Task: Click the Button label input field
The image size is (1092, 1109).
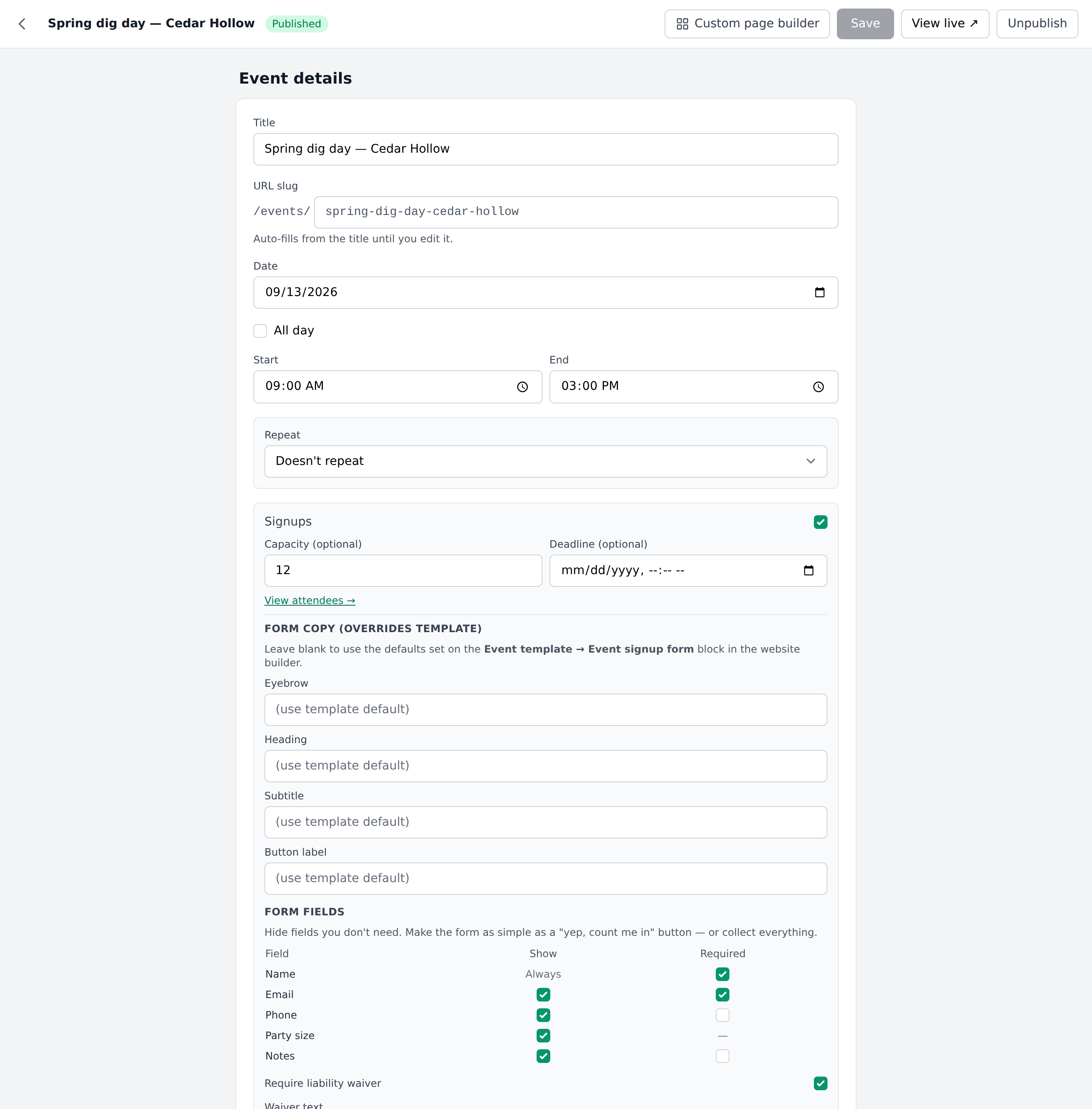Action: (x=546, y=879)
